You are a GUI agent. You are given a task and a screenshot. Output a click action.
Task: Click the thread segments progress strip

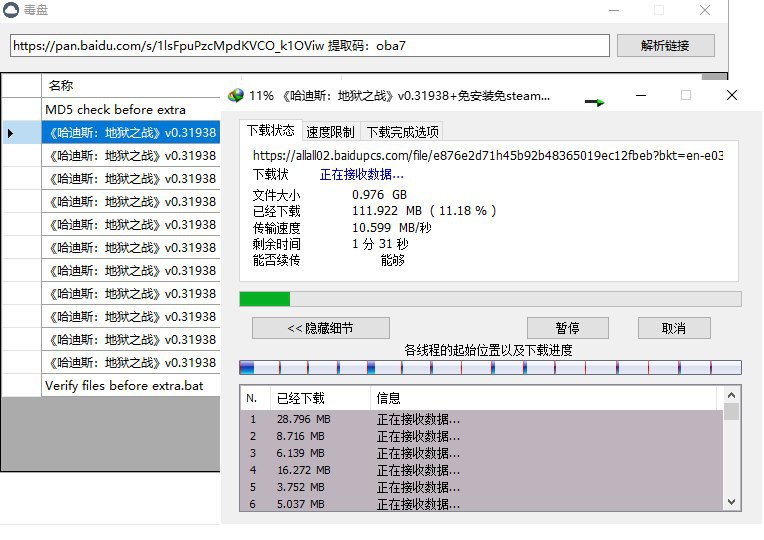(x=490, y=367)
